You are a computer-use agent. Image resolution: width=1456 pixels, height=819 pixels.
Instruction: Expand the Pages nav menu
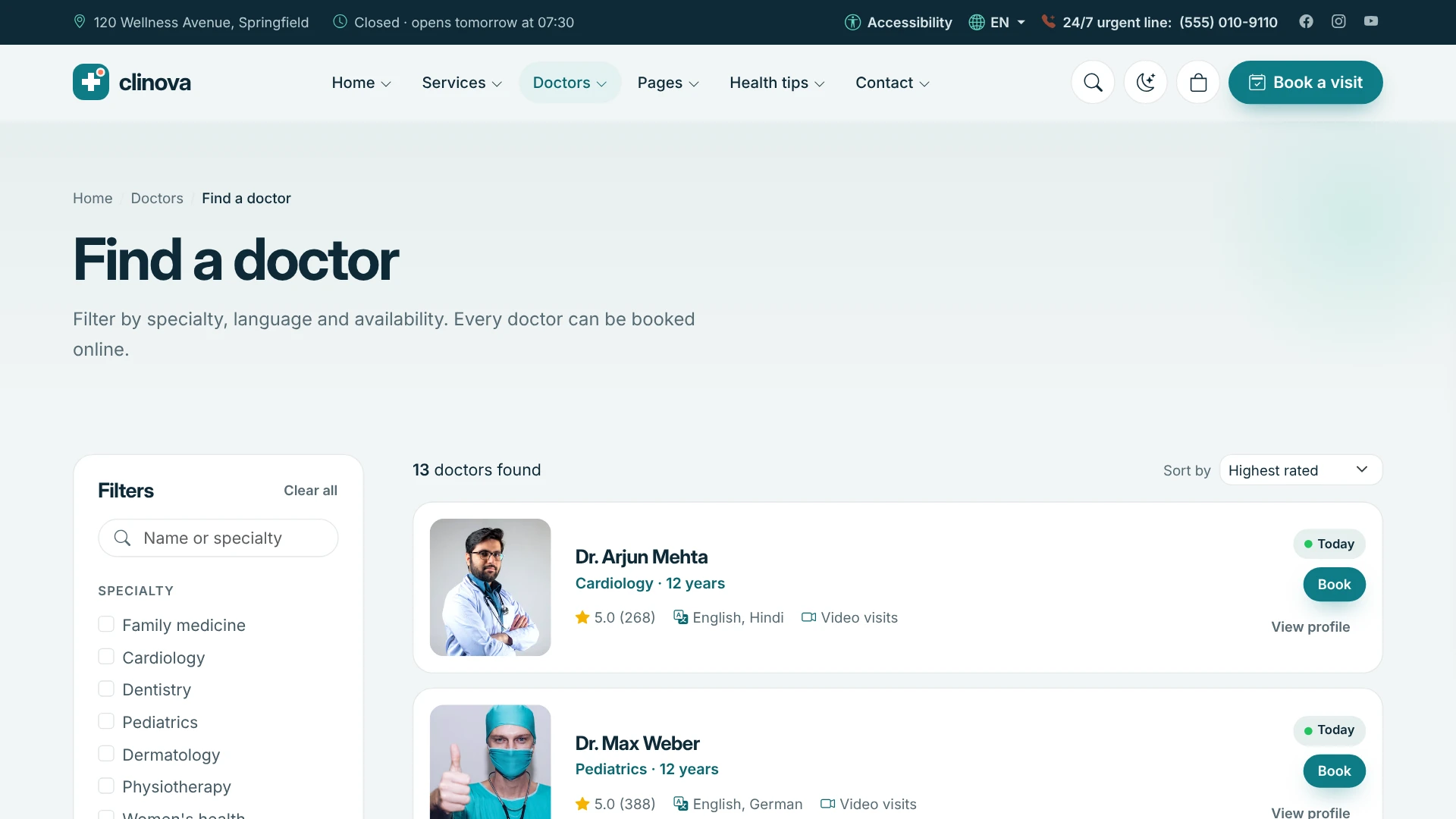pyautogui.click(x=667, y=83)
